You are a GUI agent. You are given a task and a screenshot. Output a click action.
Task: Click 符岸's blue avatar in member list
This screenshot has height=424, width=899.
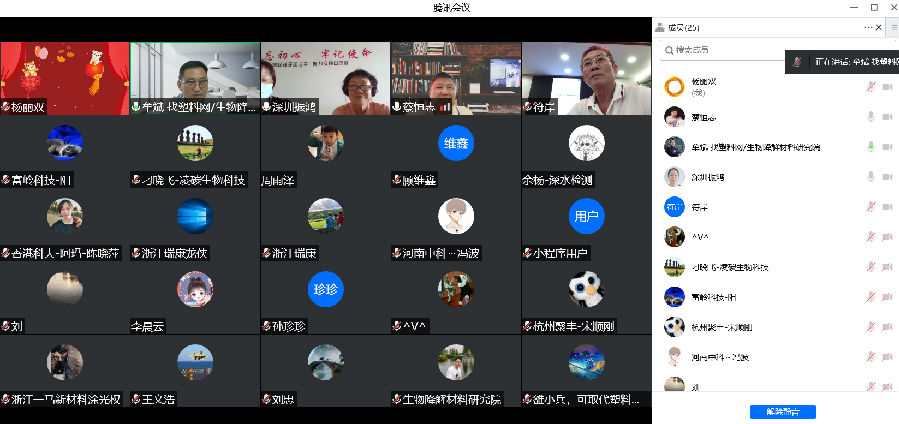point(674,206)
